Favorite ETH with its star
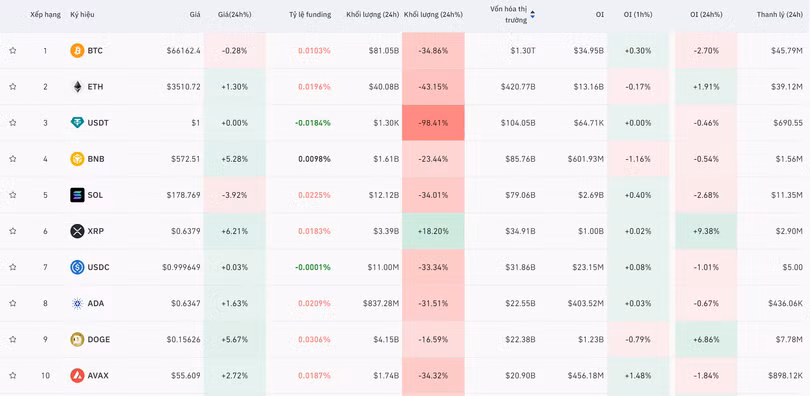Screen dimensions: 810x396 (13, 87)
